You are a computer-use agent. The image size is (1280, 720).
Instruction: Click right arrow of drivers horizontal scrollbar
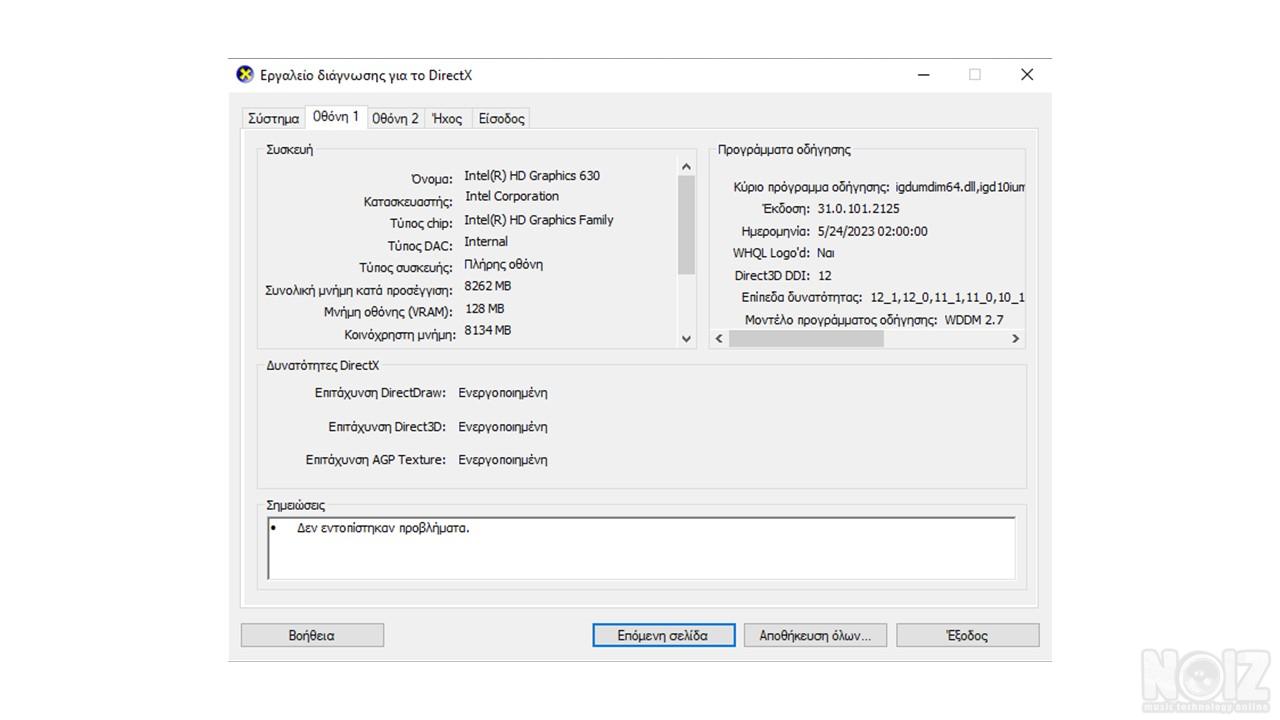(x=1015, y=339)
